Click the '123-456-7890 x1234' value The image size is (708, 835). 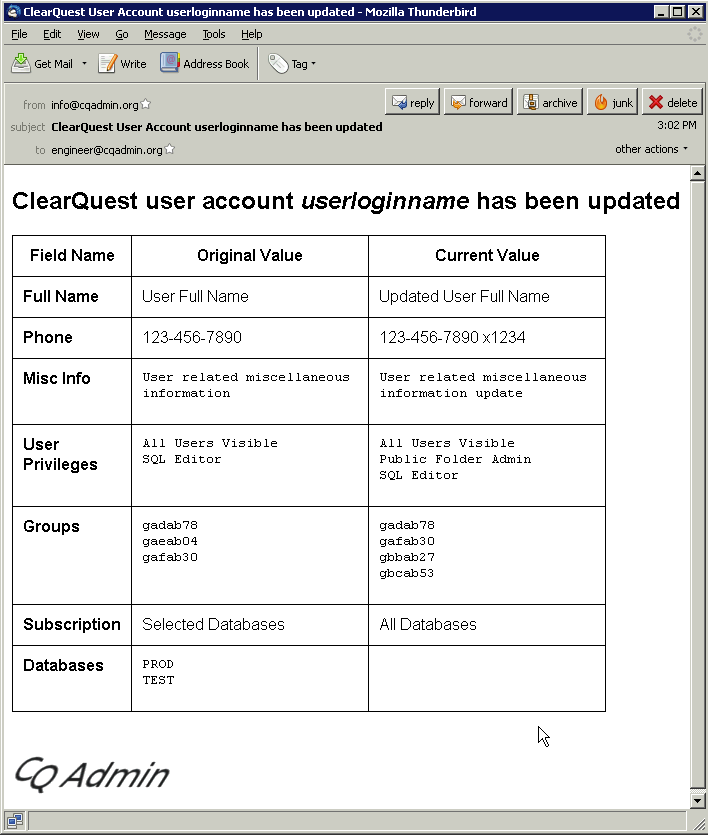(452, 338)
